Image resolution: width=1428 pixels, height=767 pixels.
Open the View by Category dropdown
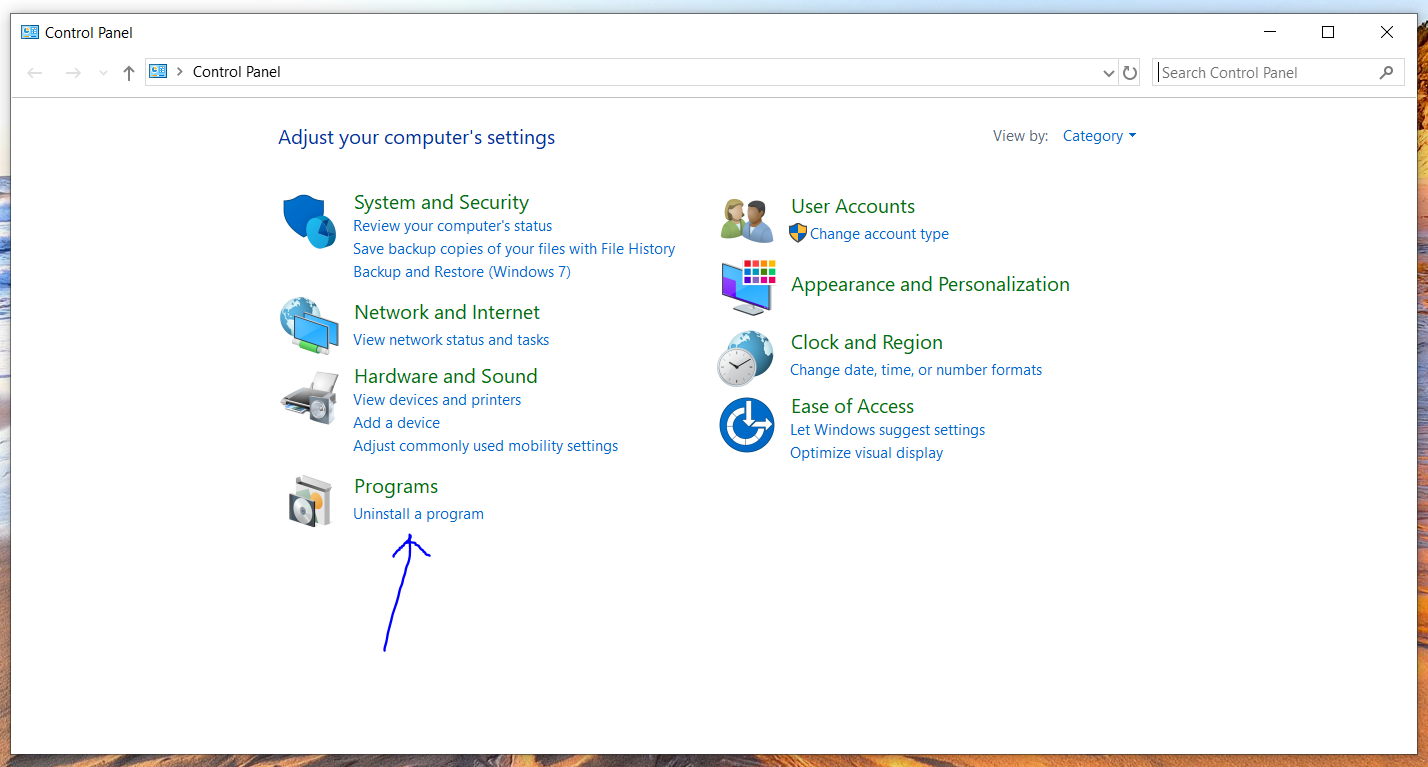(x=1099, y=136)
